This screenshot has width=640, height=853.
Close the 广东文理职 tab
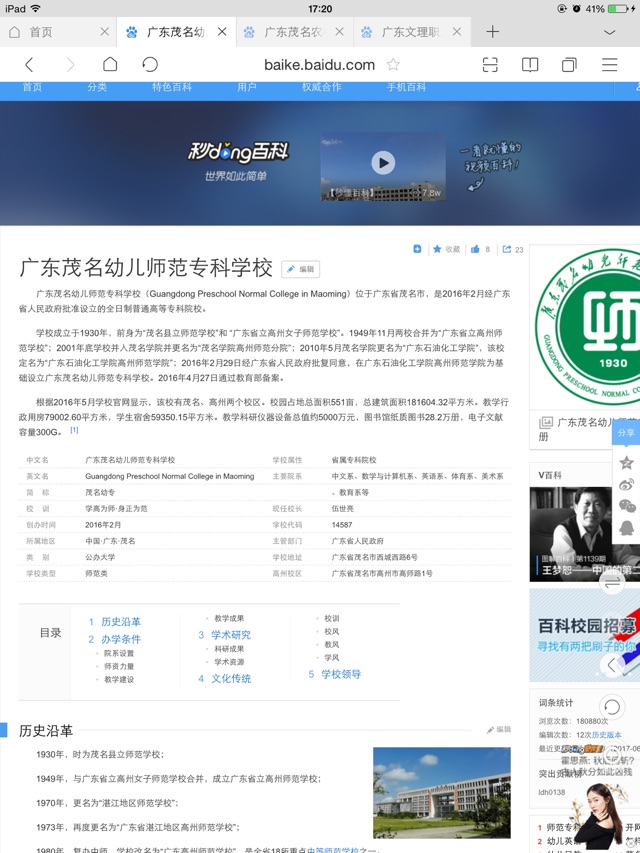(x=457, y=32)
